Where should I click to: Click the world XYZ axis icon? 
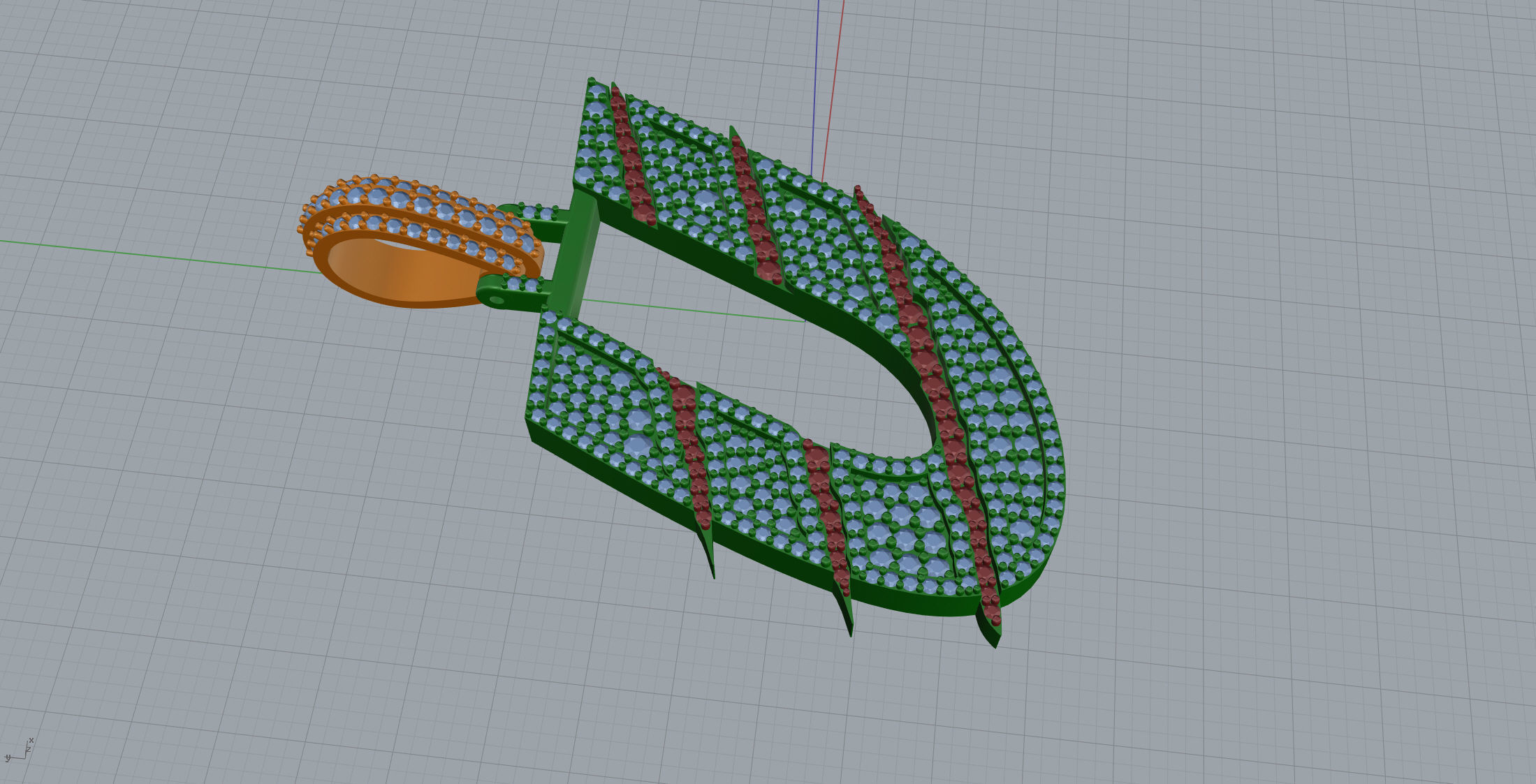coord(19,750)
